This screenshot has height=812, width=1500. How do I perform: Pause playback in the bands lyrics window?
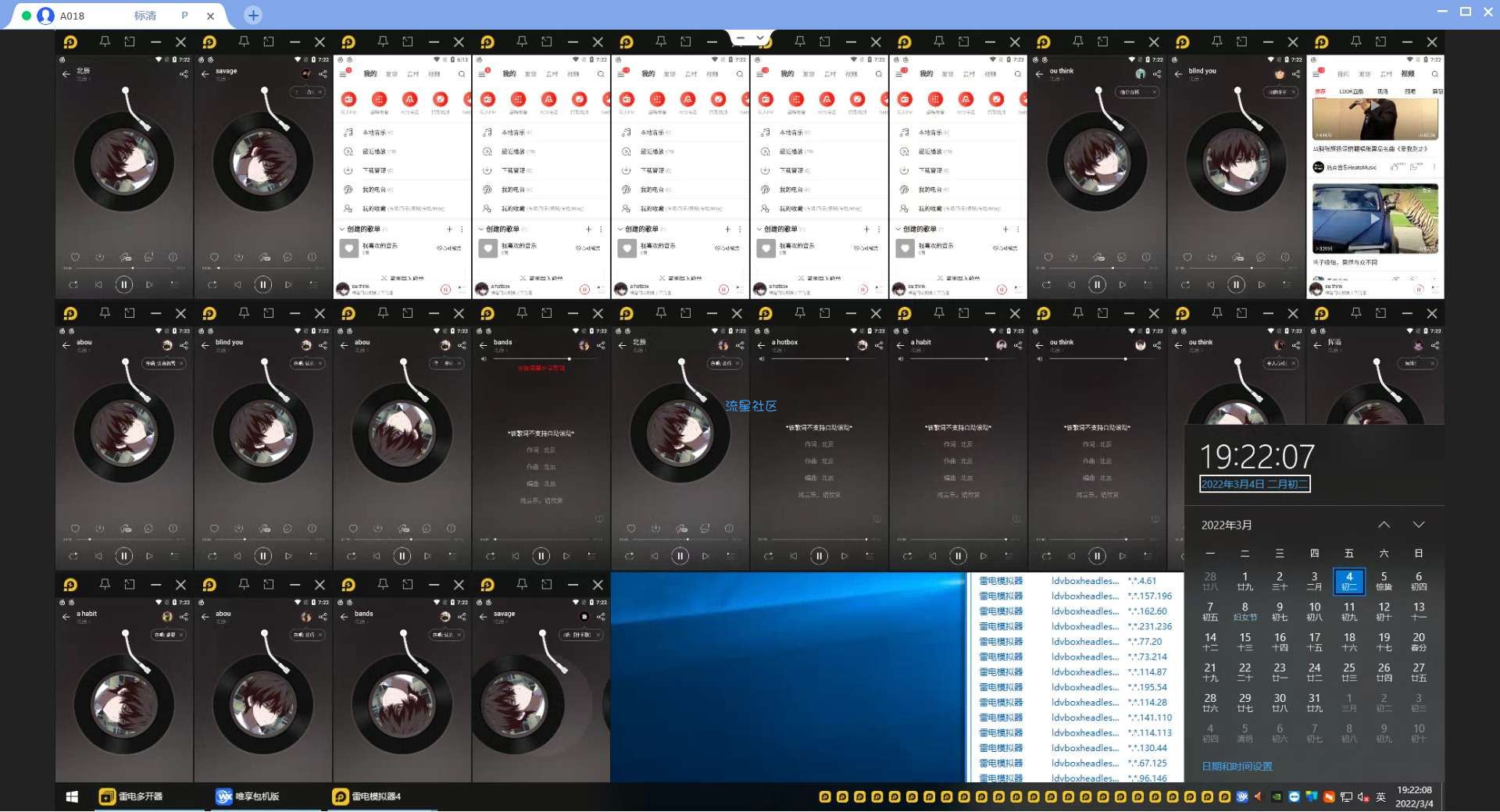[541, 556]
